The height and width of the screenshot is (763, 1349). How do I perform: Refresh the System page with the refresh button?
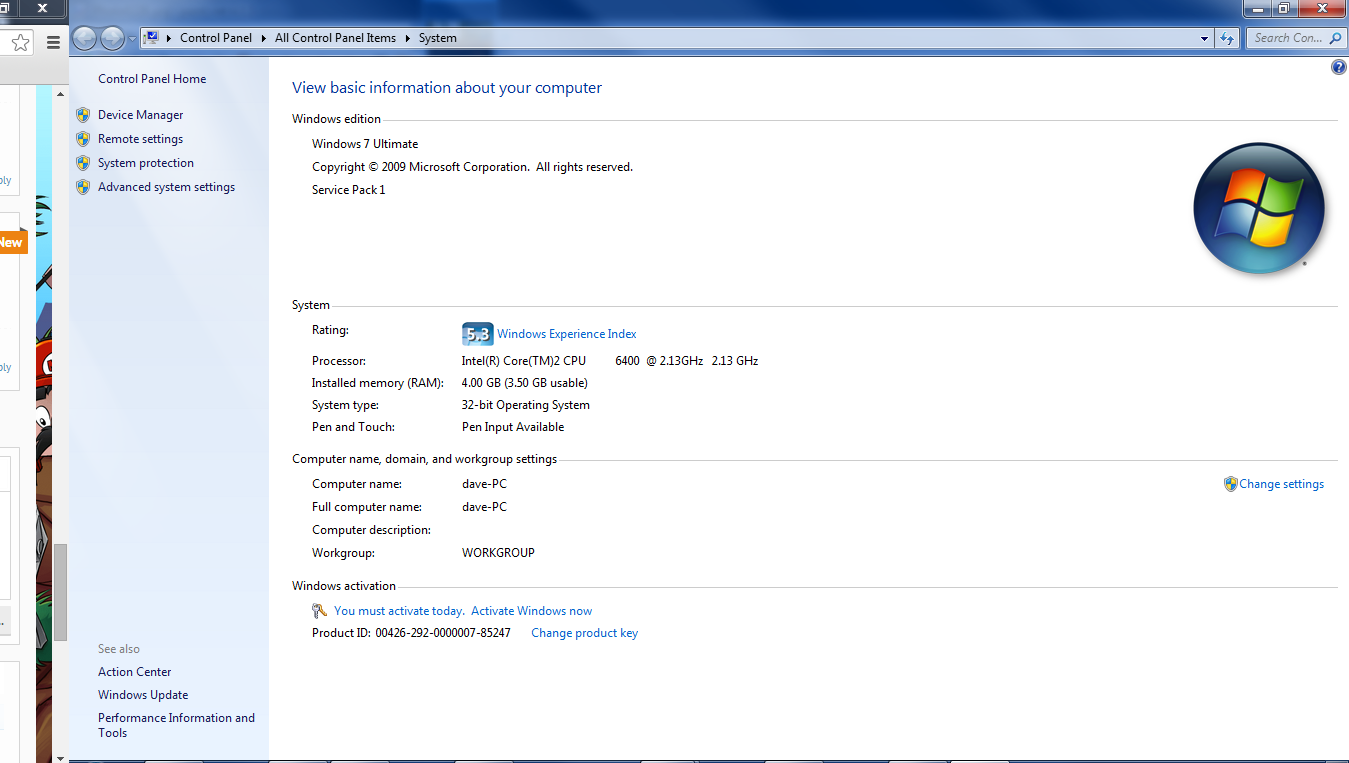[1227, 38]
